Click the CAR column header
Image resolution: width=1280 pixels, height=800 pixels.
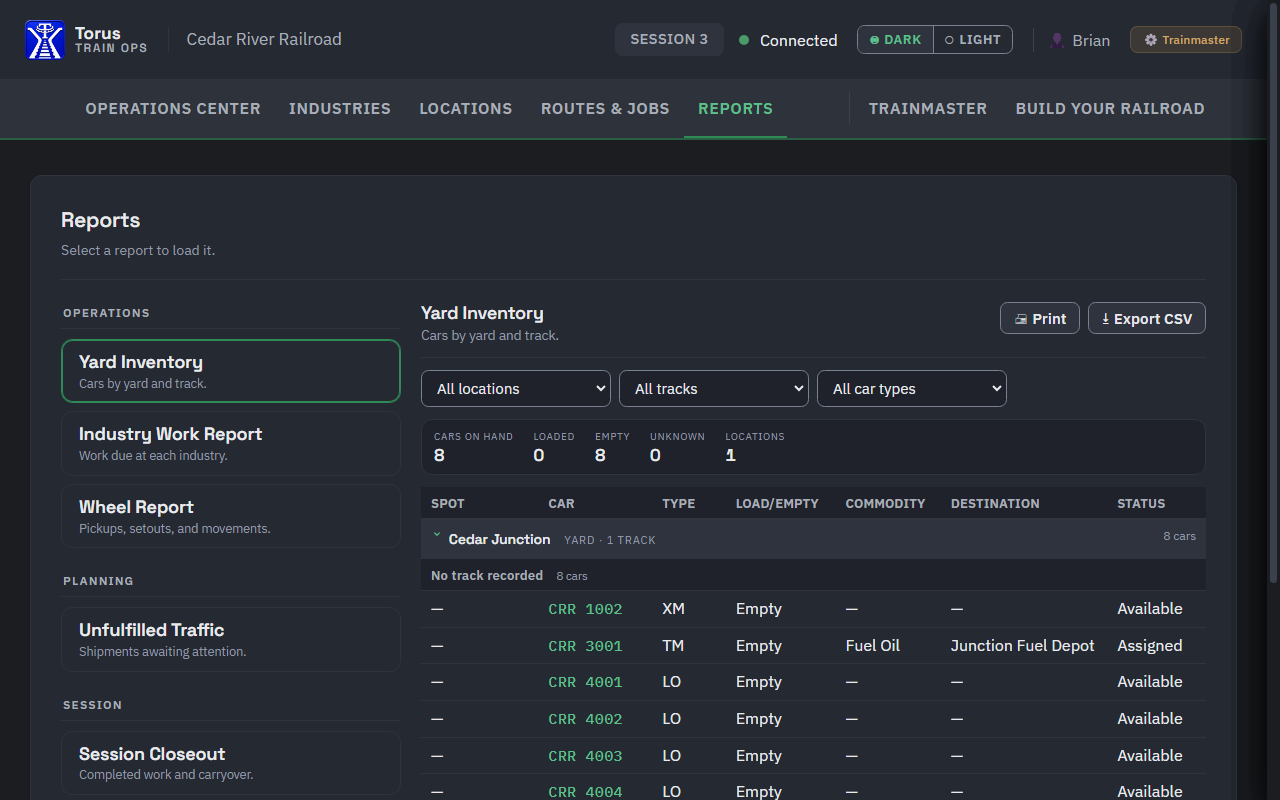point(561,504)
